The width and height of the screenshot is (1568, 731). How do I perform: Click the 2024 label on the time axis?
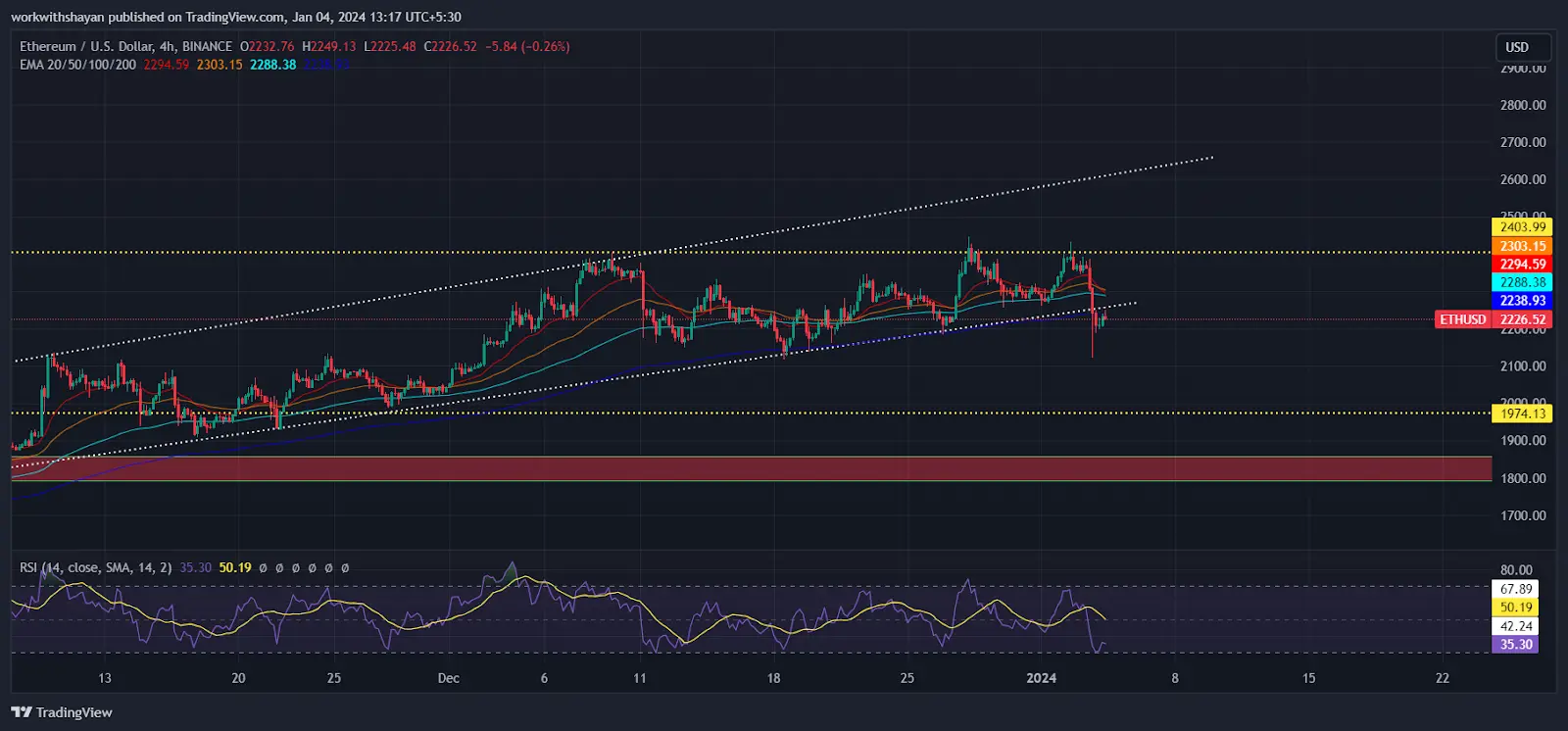(x=1041, y=678)
